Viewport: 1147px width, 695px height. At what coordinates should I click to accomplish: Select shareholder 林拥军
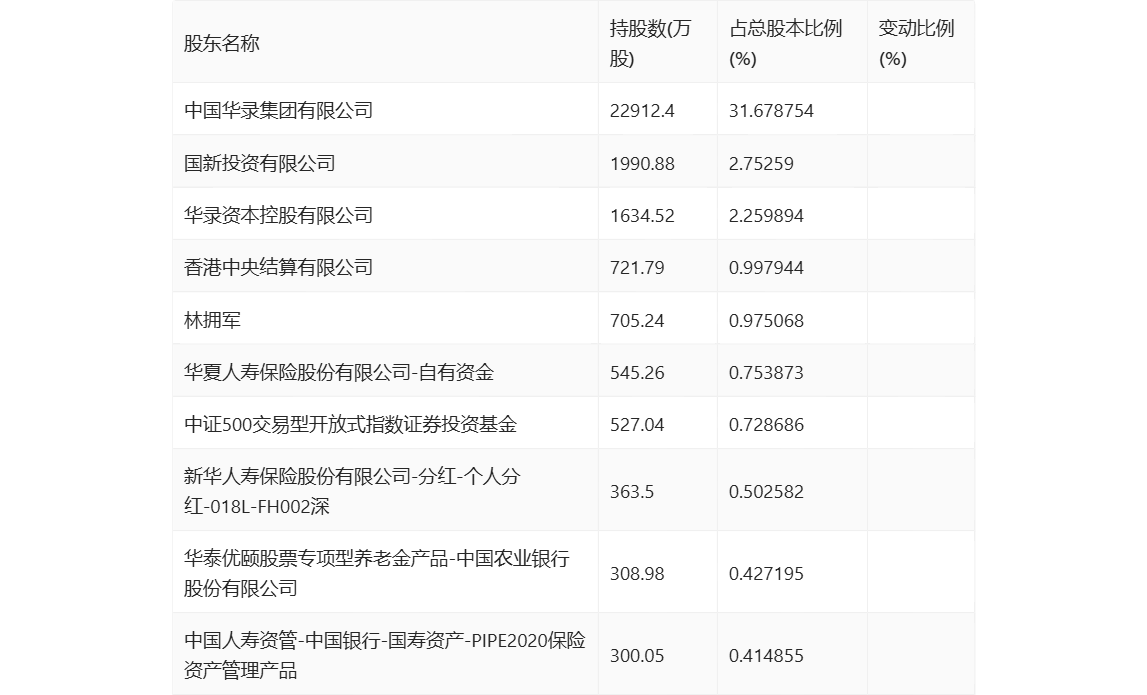point(212,320)
